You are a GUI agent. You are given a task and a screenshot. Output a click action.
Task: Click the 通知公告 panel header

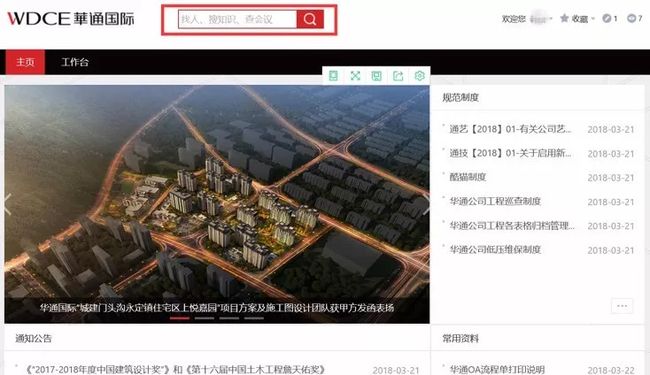[34, 339]
